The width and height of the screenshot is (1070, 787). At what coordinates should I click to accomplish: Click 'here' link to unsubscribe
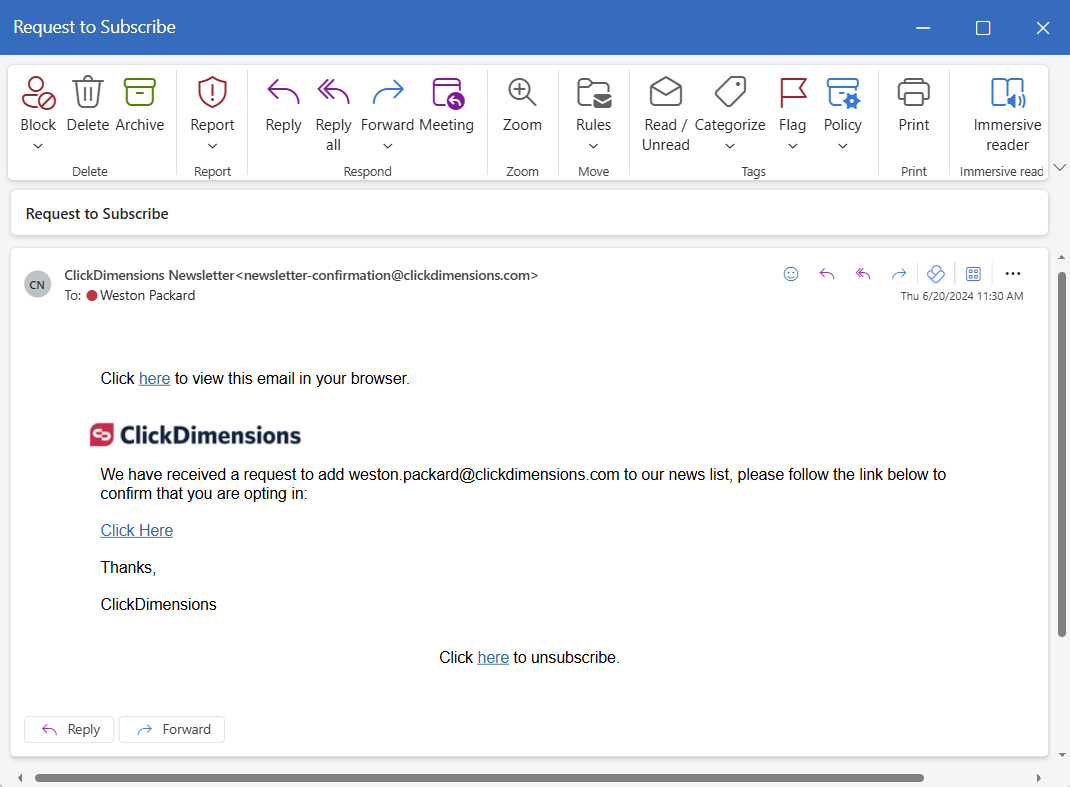click(493, 657)
